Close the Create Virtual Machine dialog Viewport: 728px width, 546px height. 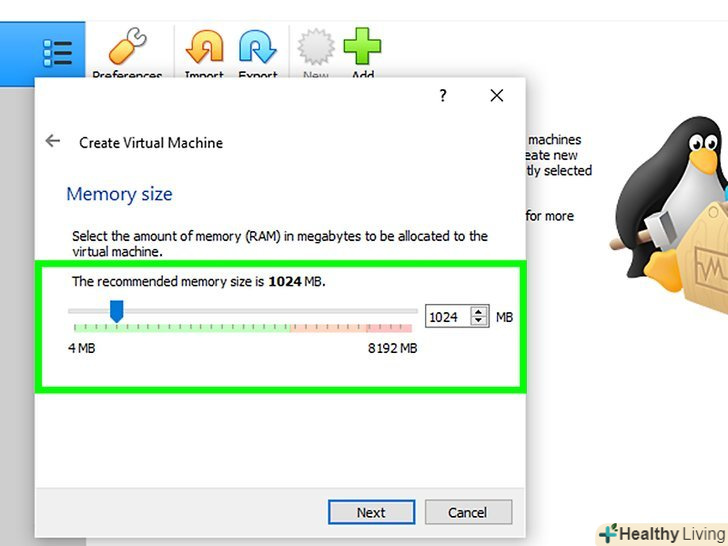pyautogui.click(x=497, y=96)
